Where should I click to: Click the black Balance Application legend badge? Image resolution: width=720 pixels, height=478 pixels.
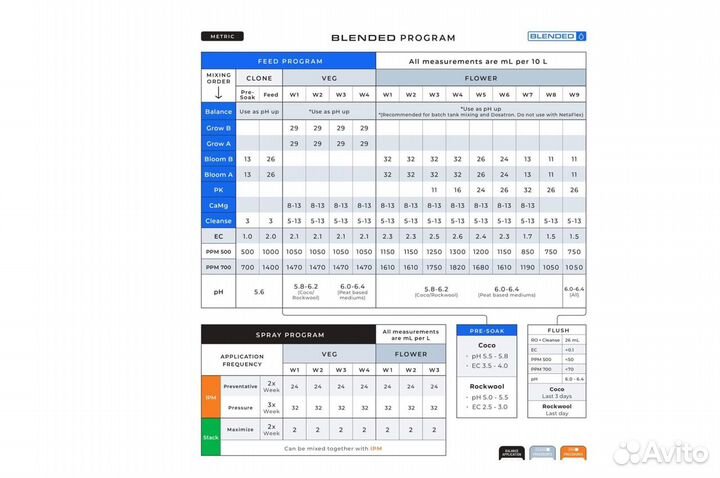click(x=511, y=453)
